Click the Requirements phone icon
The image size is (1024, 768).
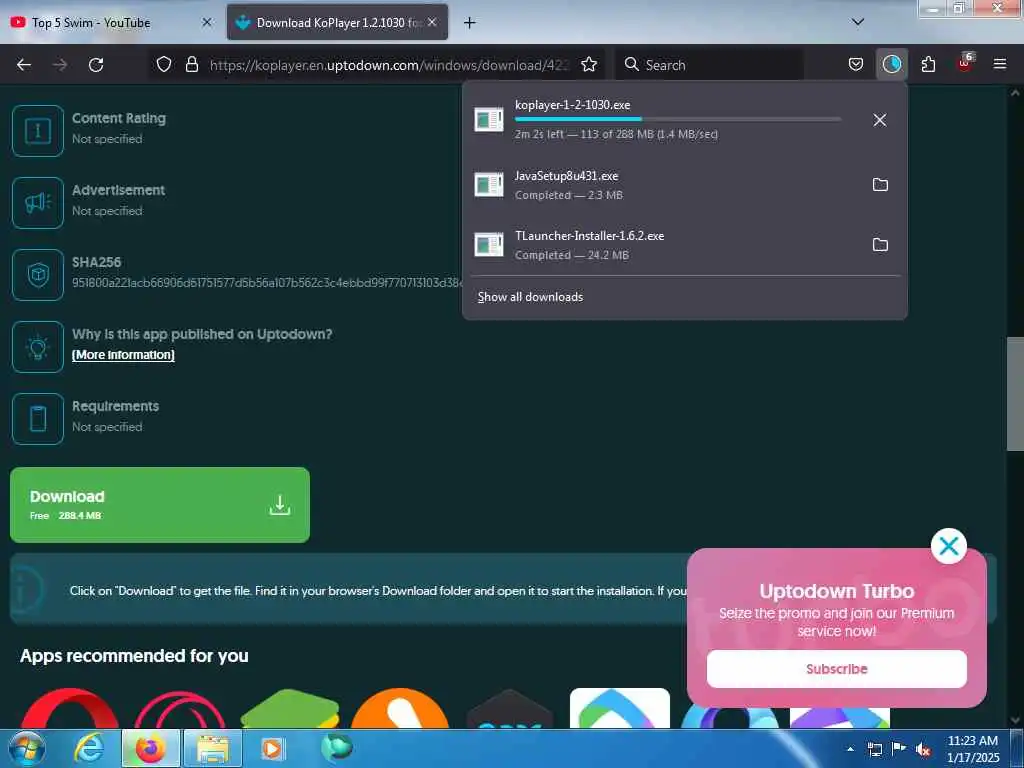(38, 419)
